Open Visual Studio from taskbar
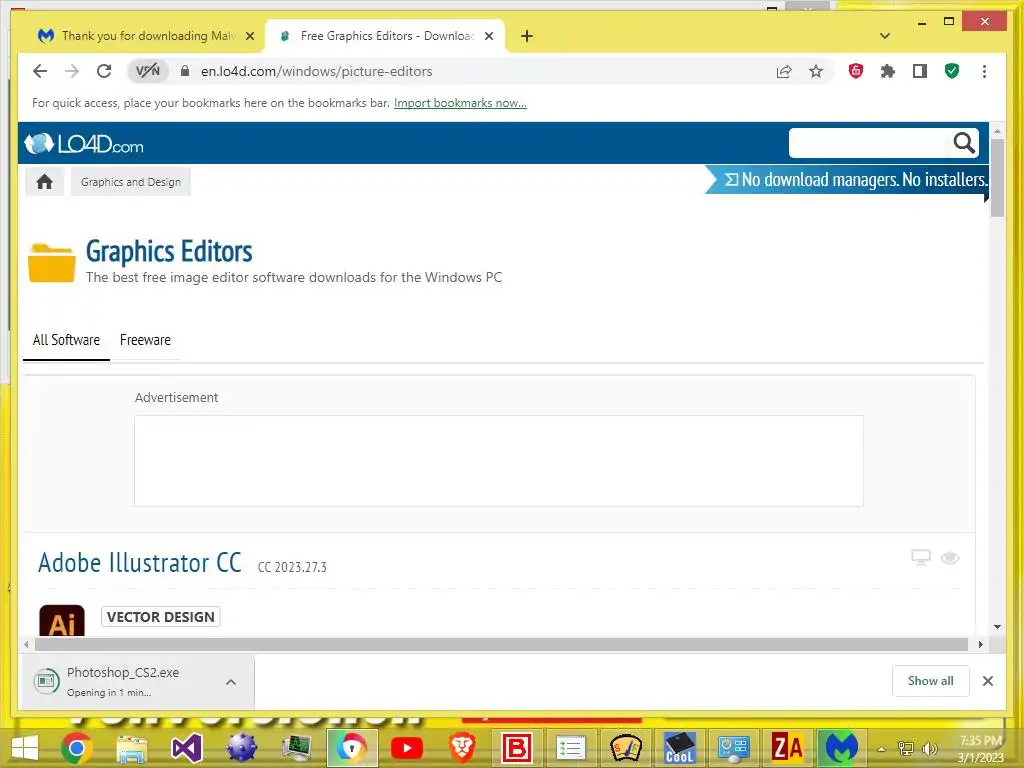 pos(187,748)
